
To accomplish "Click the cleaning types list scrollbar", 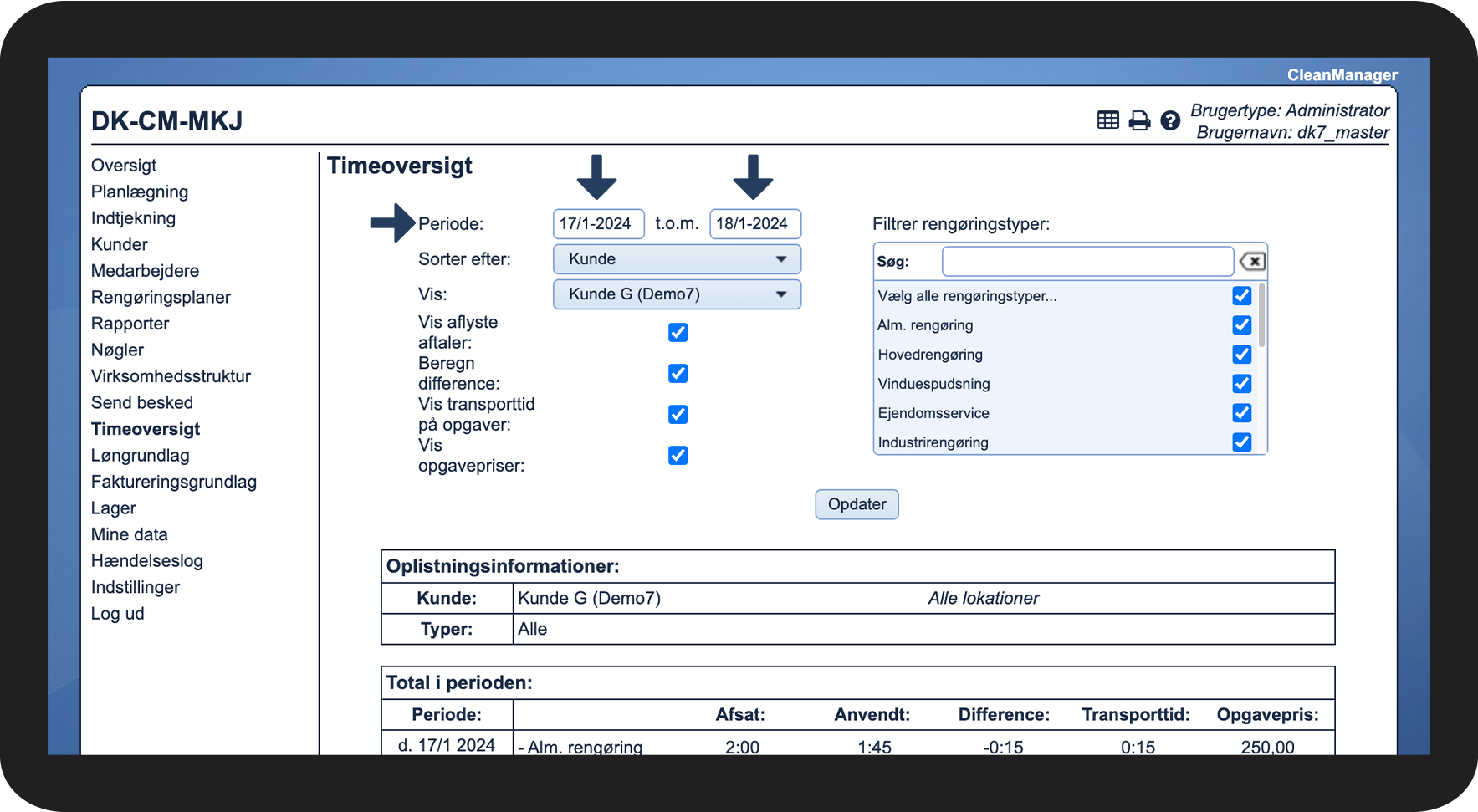I will coord(1261,316).
